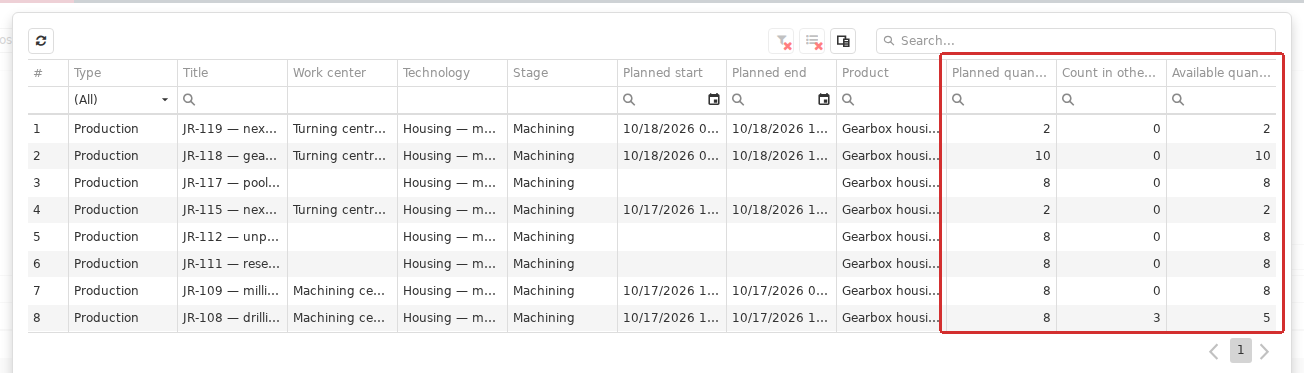Sort by the # column header
This screenshot has height=373, width=1304.
click(x=48, y=73)
